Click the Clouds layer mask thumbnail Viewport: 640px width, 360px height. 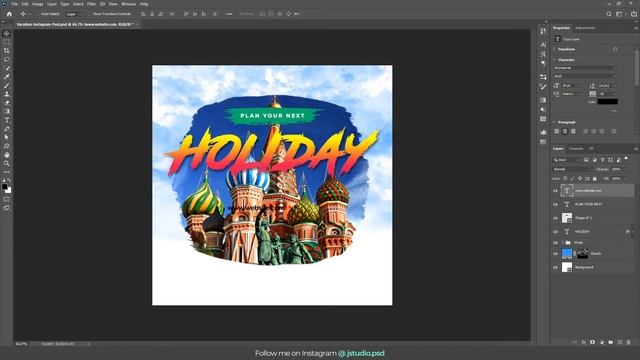pos(582,253)
